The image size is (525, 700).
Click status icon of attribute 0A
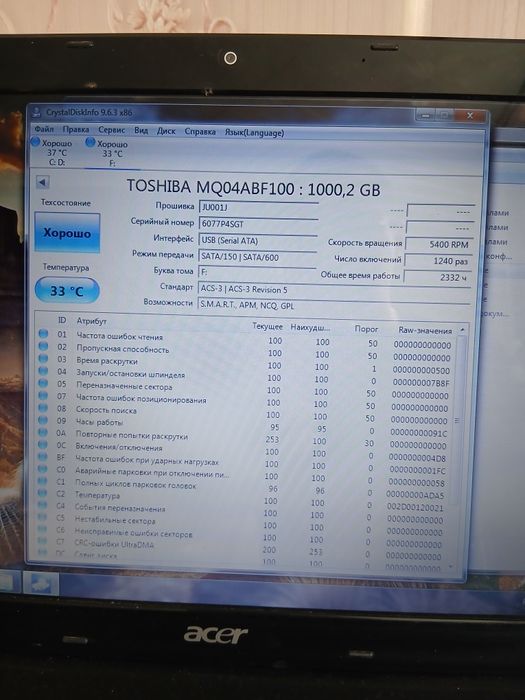click(43, 432)
